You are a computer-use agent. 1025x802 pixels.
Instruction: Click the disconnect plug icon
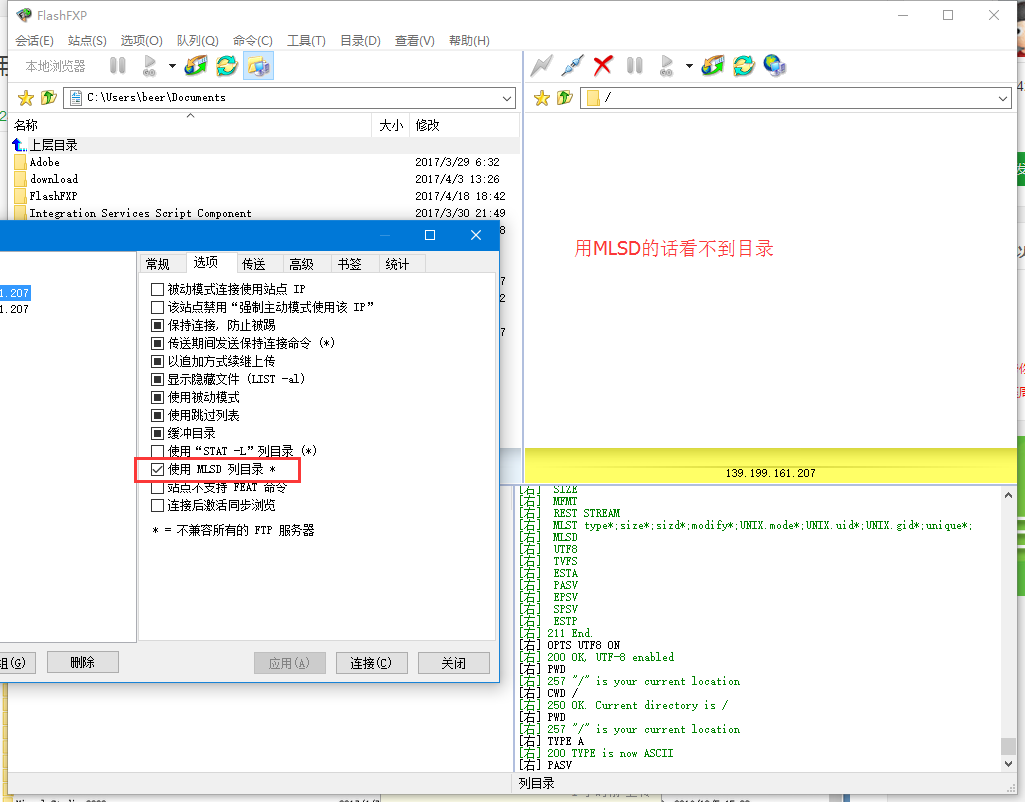572,65
